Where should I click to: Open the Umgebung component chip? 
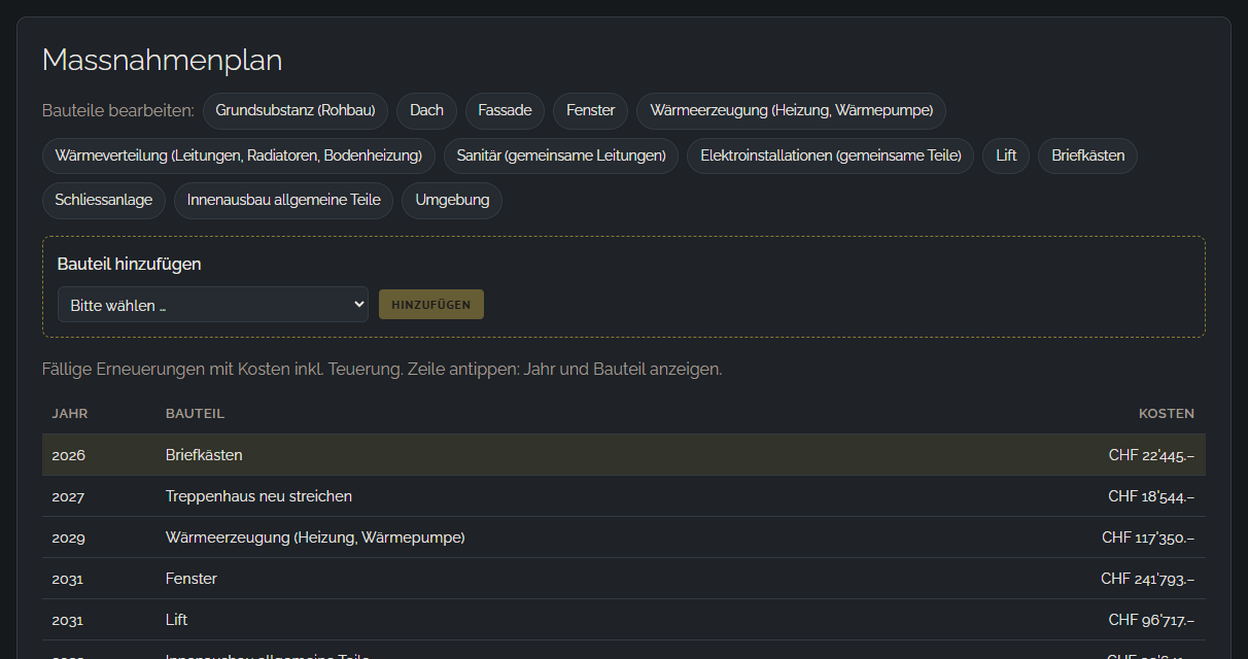click(452, 200)
